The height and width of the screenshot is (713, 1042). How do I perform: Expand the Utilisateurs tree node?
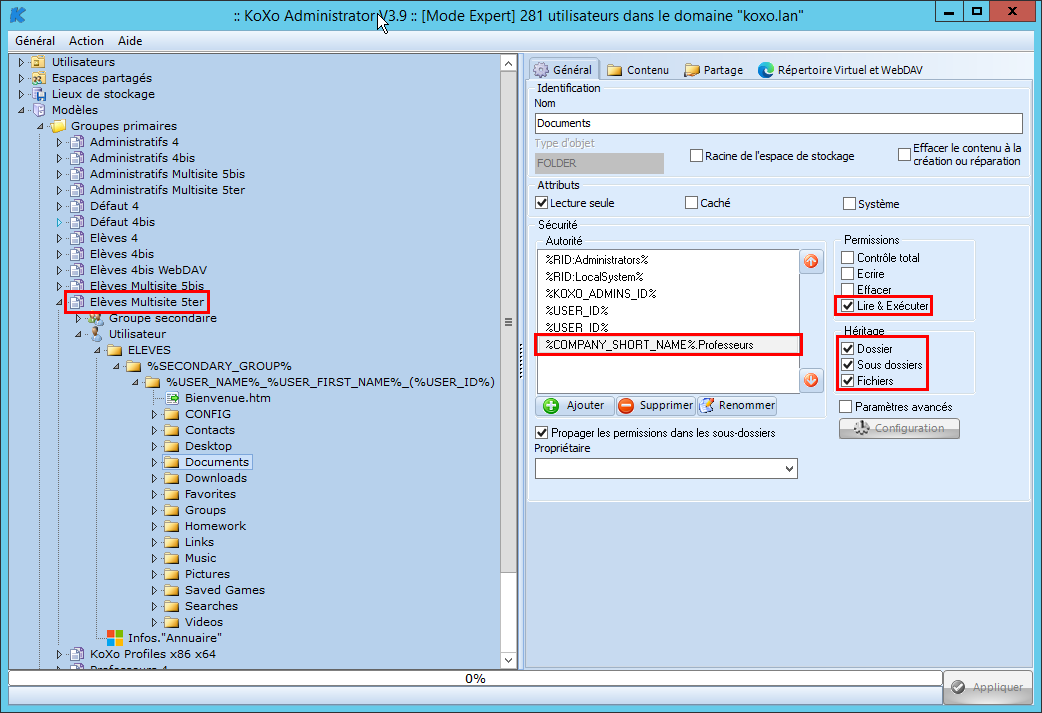21,62
